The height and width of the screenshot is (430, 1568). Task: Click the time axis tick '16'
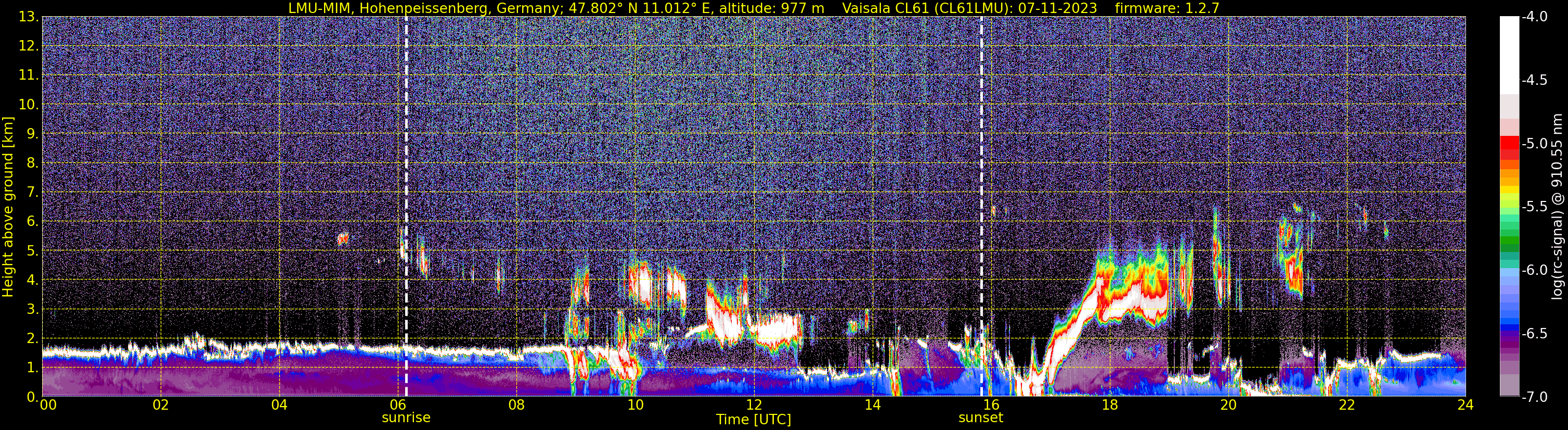[x=991, y=406]
